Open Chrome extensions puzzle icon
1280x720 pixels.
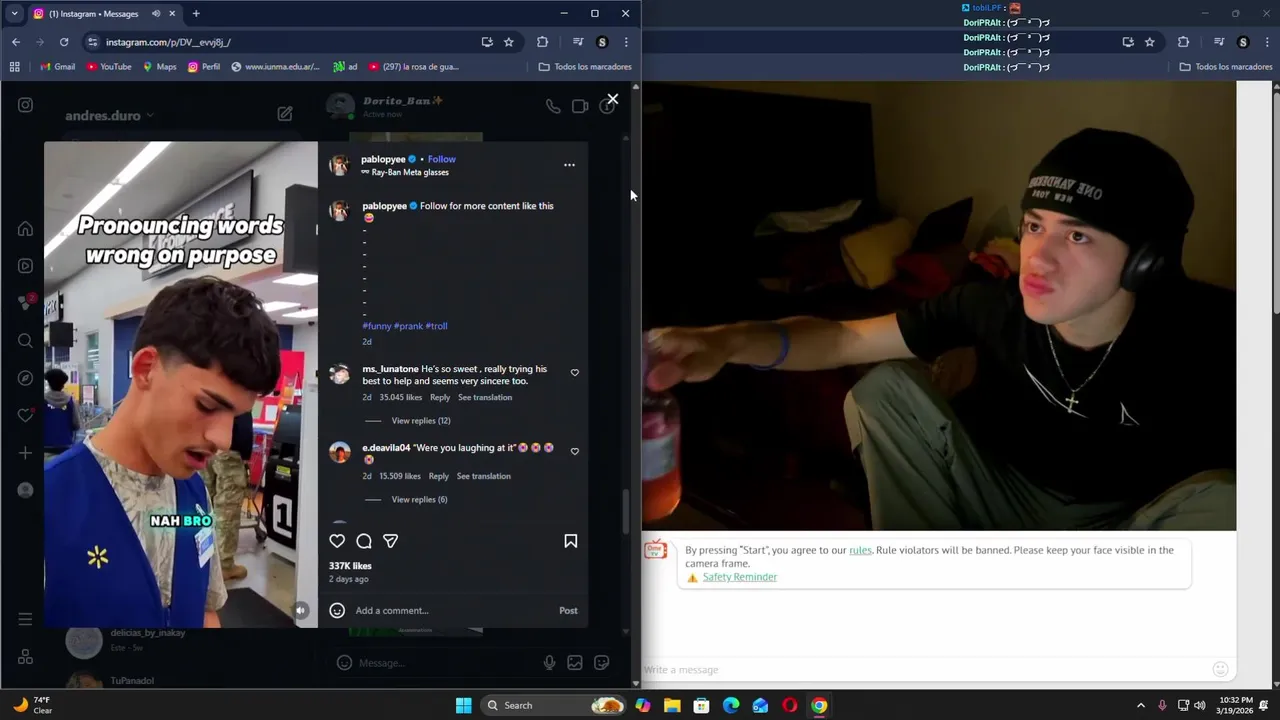click(x=543, y=42)
